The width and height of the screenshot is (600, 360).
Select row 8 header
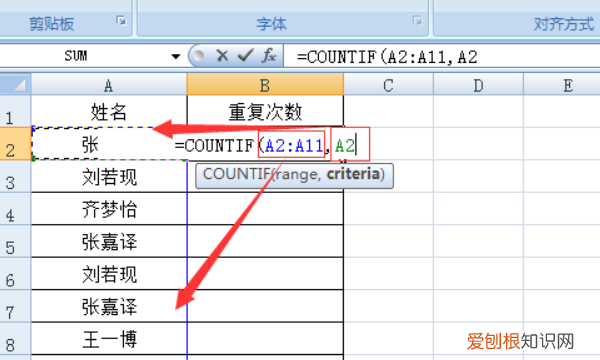coord(15,339)
